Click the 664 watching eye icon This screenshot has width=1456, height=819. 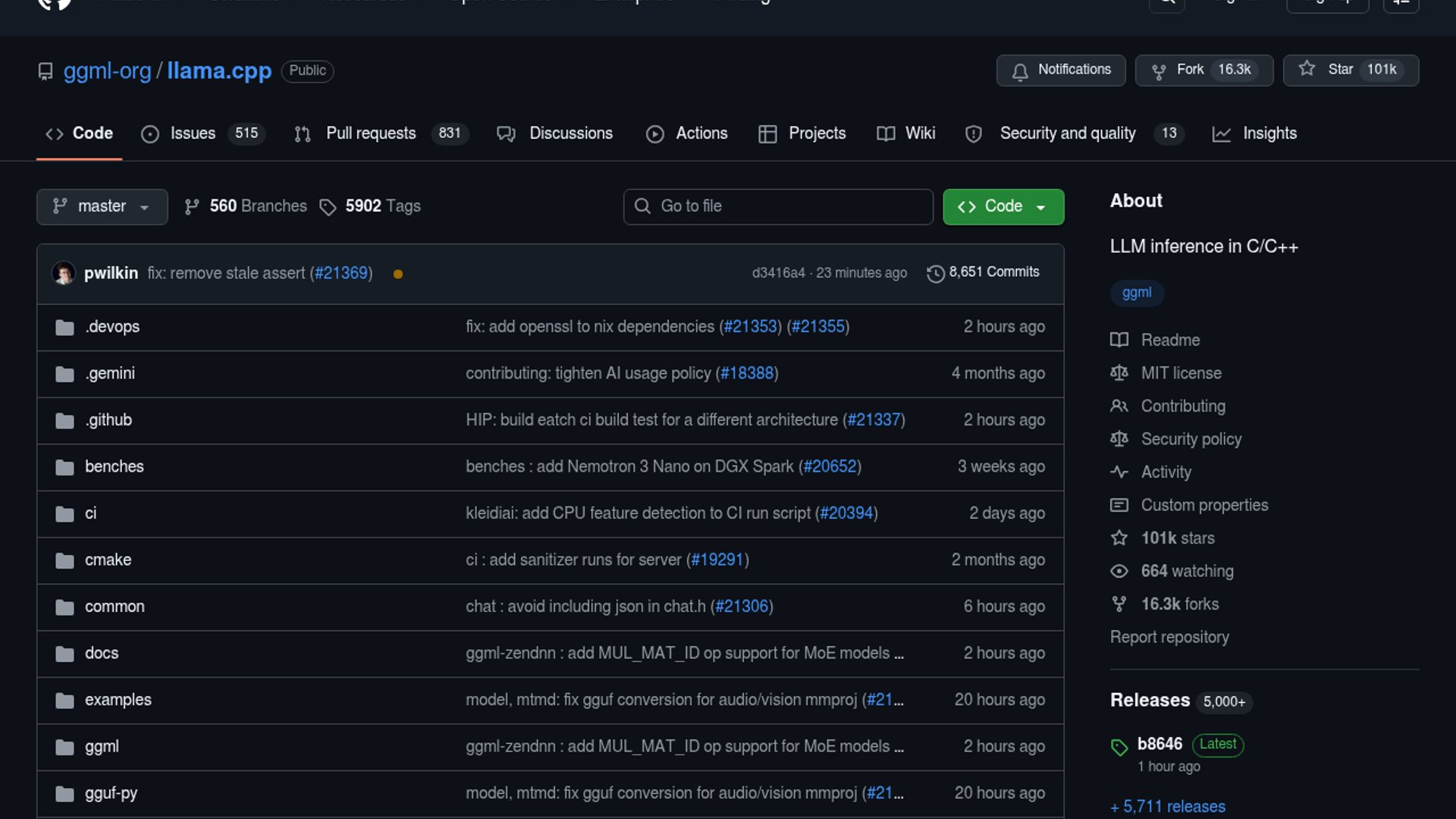point(1119,571)
